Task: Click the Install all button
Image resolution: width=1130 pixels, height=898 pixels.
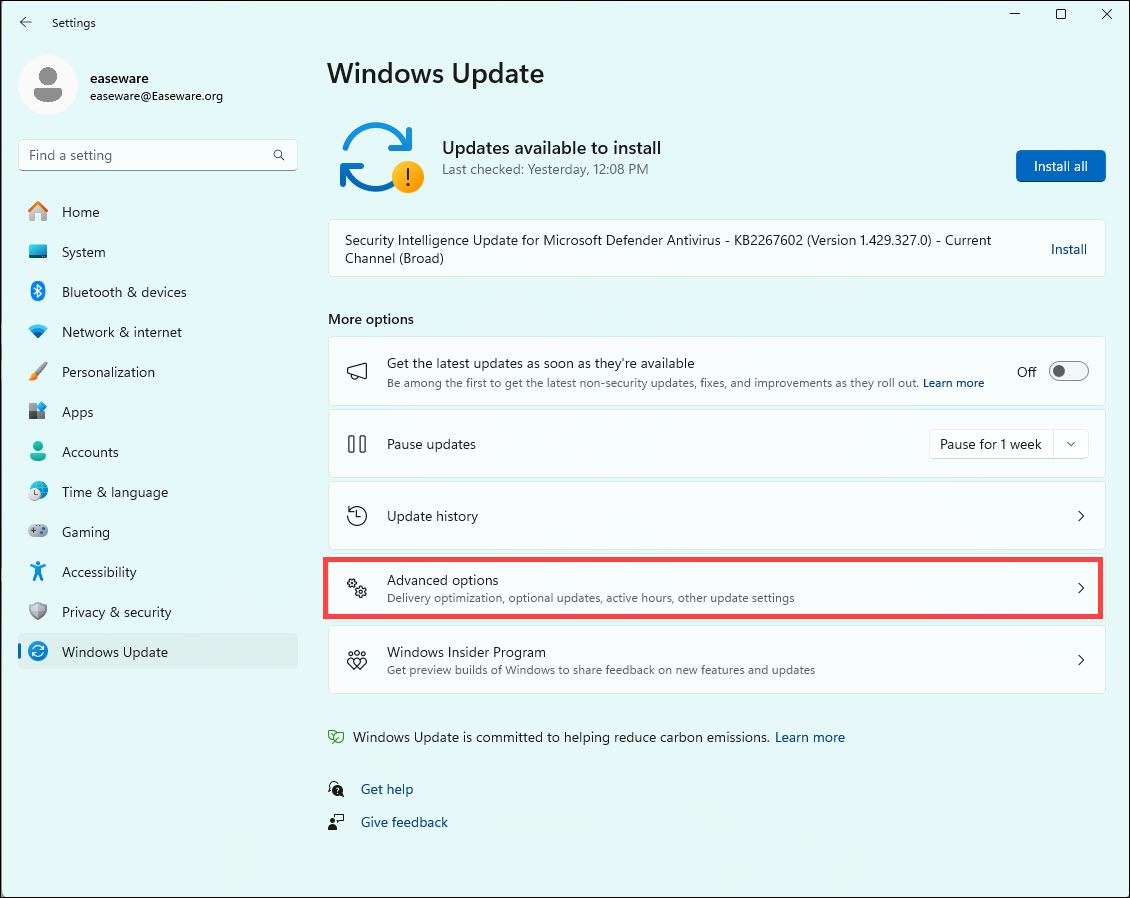Action: pos(1060,166)
